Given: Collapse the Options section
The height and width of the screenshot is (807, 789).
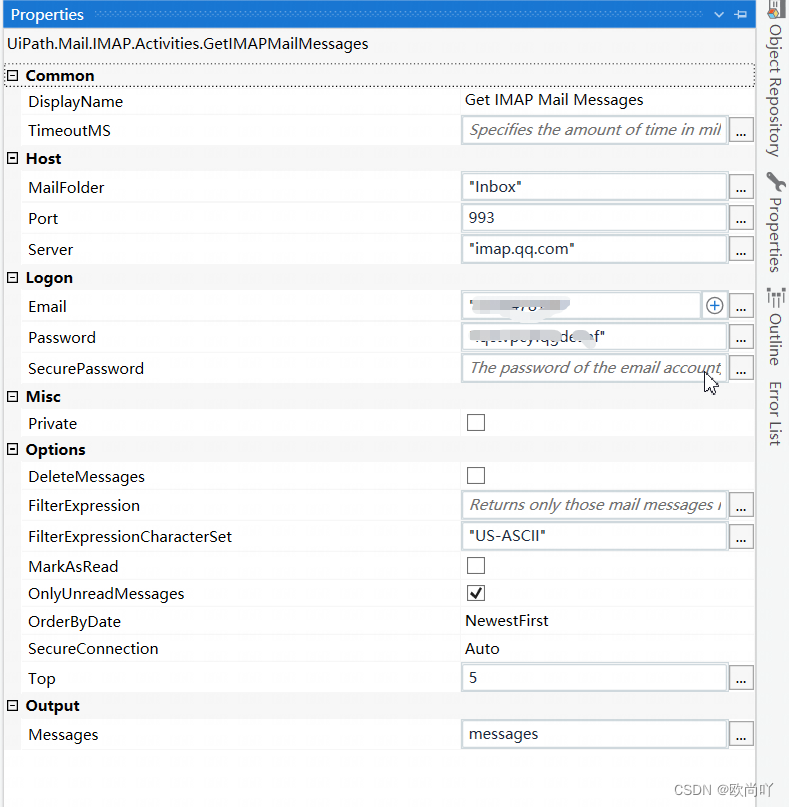Looking at the screenshot, I should 10,449.
